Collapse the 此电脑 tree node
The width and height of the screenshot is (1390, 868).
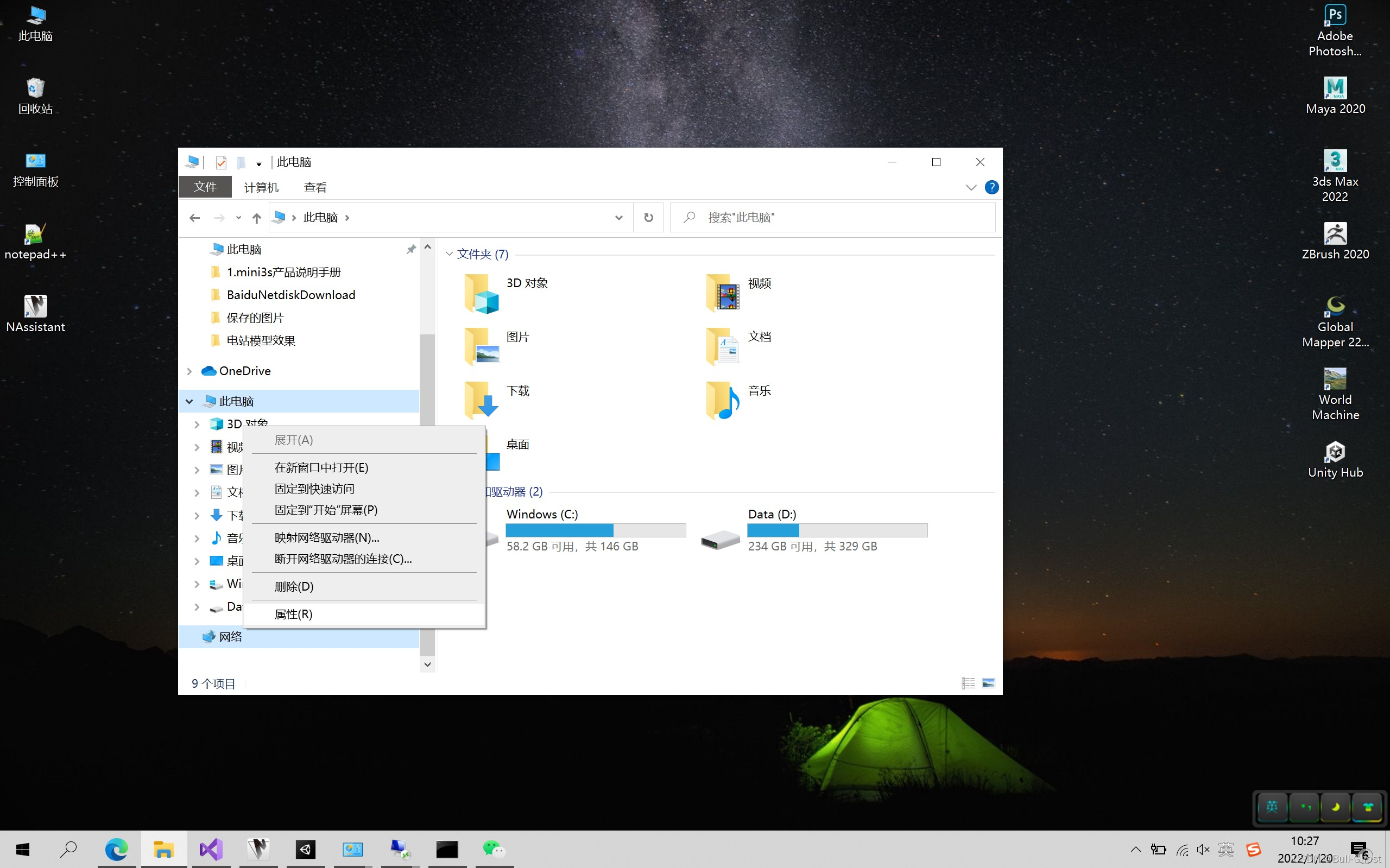tap(189, 401)
